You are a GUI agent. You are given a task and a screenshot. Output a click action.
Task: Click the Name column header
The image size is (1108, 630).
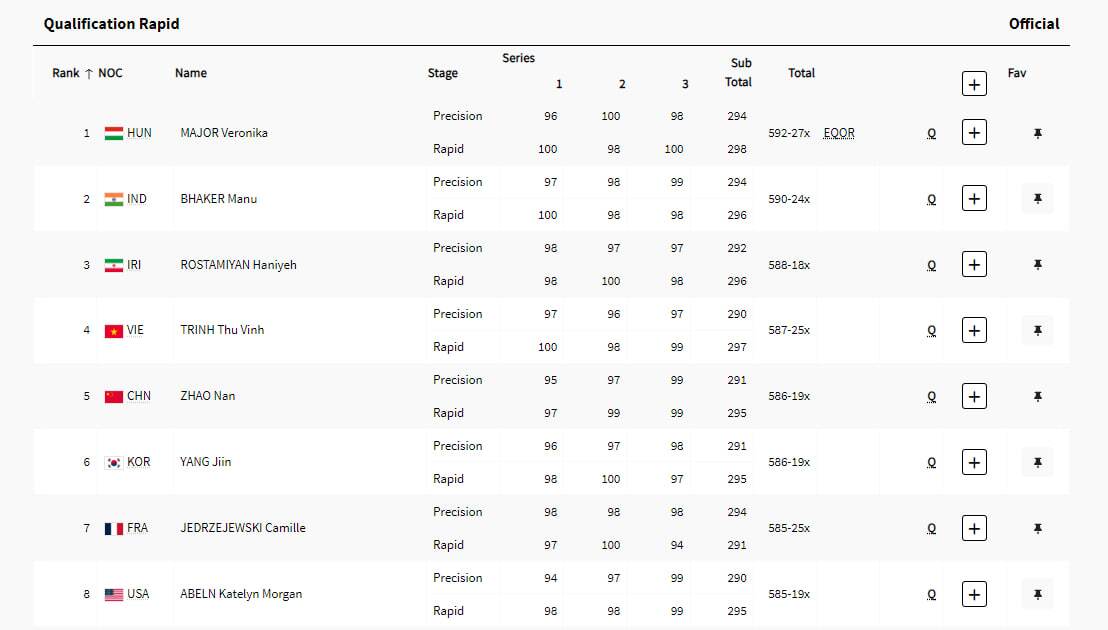pyautogui.click(x=191, y=73)
